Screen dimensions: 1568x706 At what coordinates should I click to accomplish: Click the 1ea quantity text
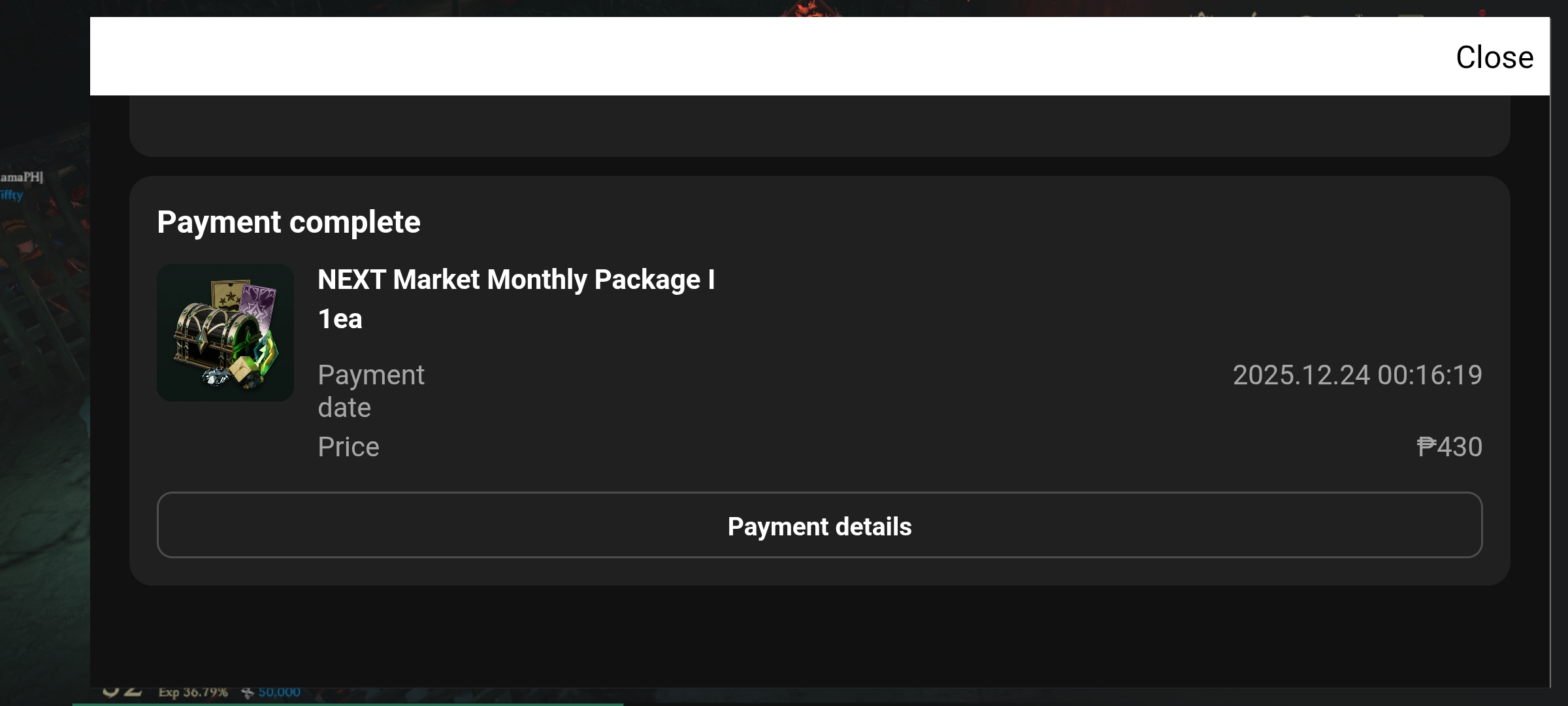pos(340,319)
